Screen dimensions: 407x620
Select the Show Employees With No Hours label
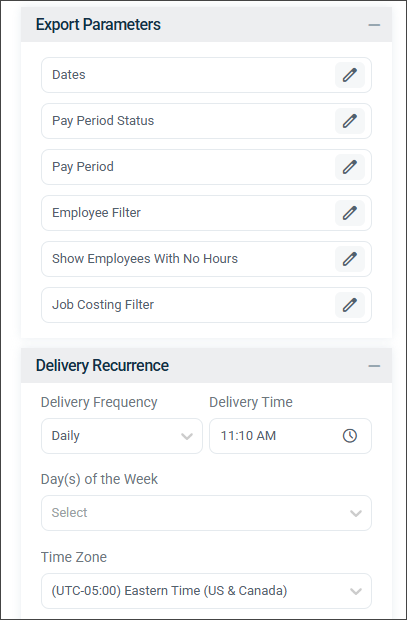(145, 259)
